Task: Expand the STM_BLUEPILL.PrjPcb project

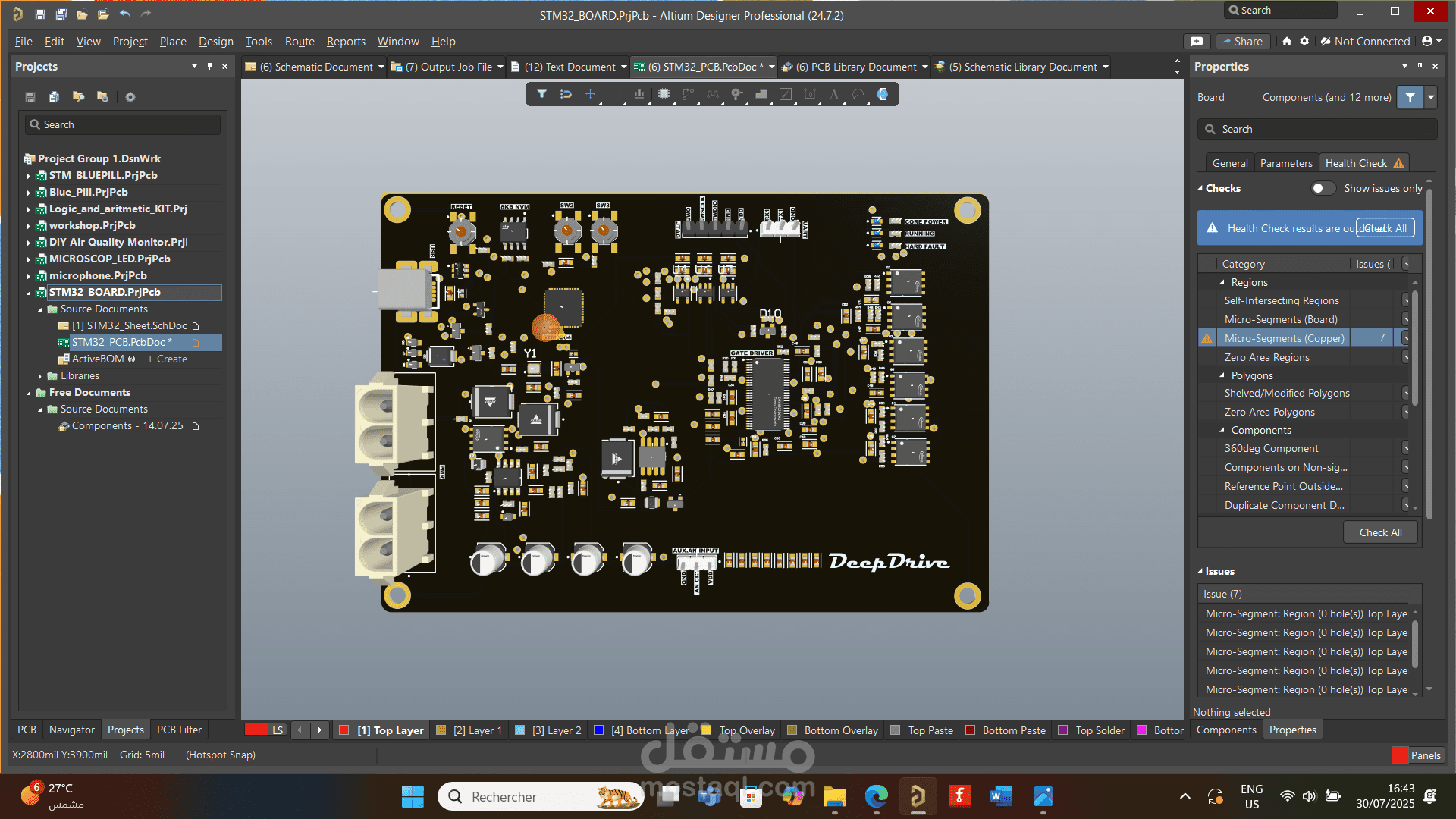Action: pyautogui.click(x=29, y=175)
